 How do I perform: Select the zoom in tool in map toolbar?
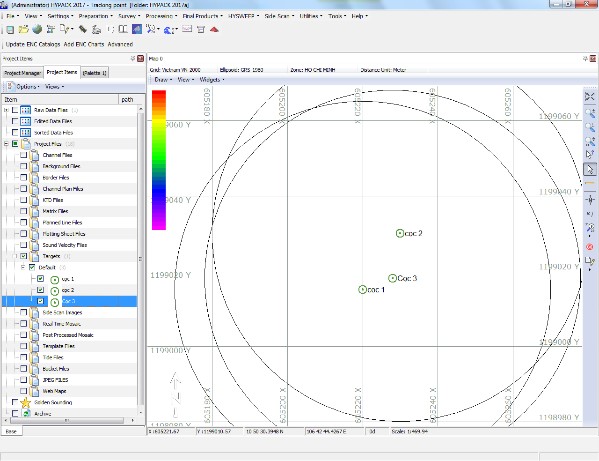[x=589, y=113]
